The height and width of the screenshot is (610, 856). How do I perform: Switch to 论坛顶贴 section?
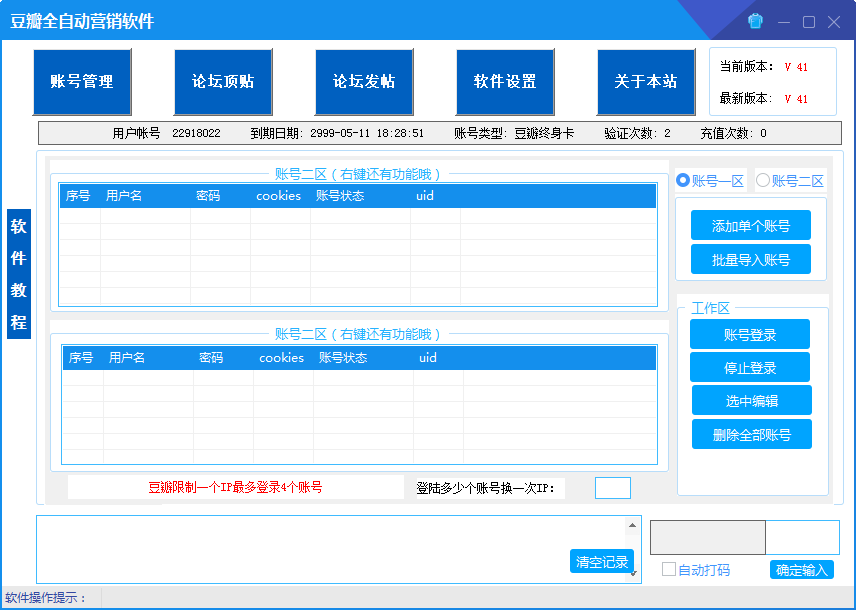(223, 82)
